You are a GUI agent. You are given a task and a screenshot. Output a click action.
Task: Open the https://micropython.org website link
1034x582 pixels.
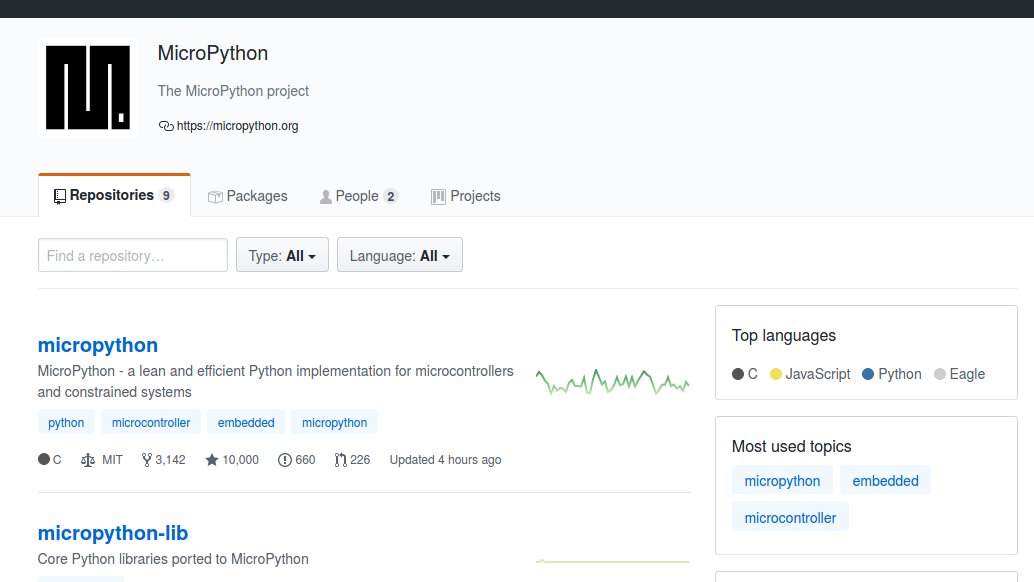pos(237,126)
